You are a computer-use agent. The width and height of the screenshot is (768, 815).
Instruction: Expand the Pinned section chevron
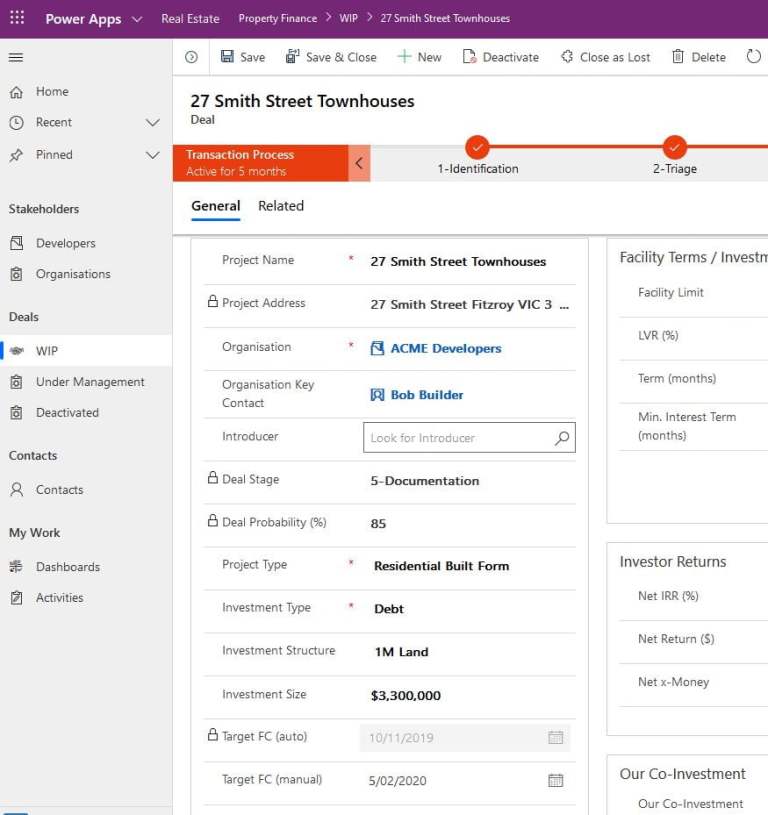pyautogui.click(x=153, y=155)
